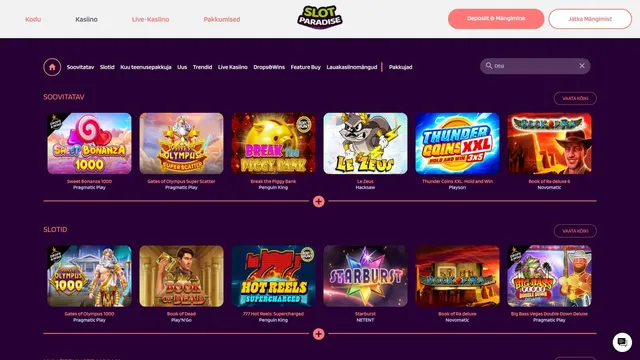Expand Soovitatav section with plus icon
The width and height of the screenshot is (640, 360).
(319, 201)
